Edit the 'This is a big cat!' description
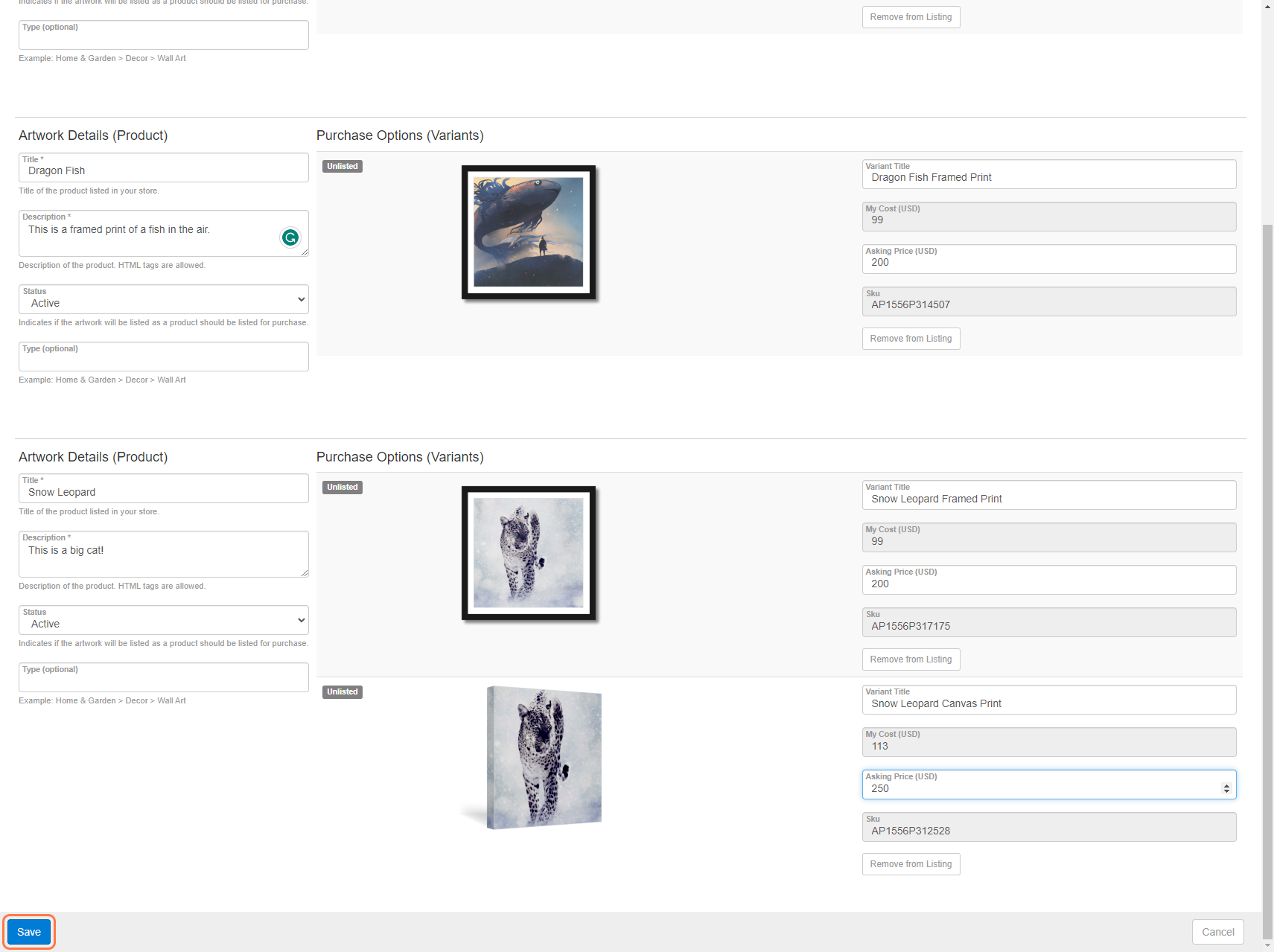 click(x=164, y=554)
